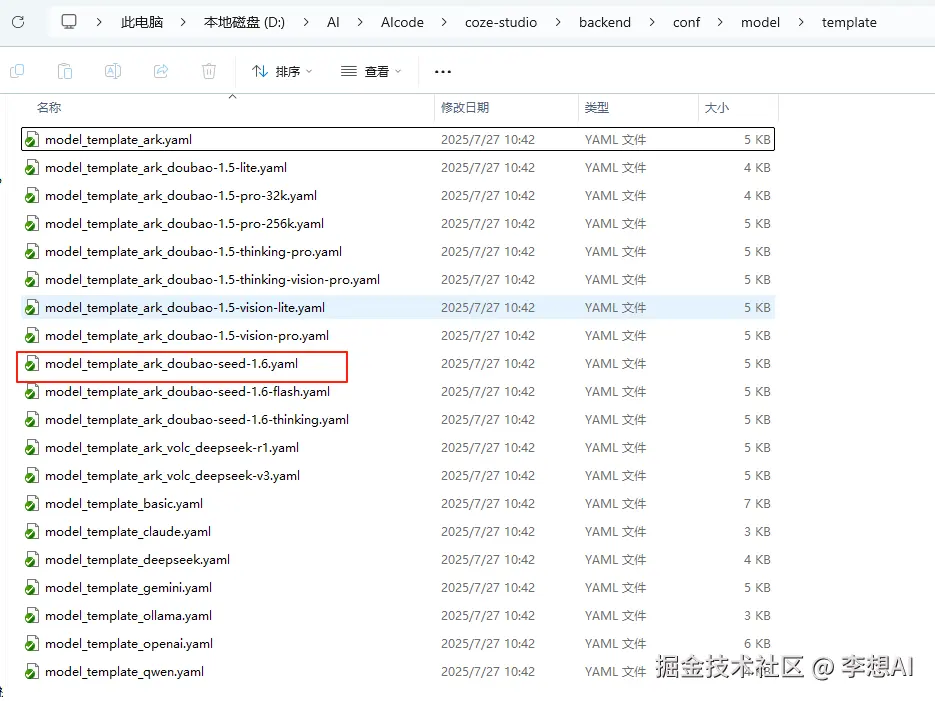Open the 查看 view dropdown
The image size is (935, 701).
click(x=371, y=72)
